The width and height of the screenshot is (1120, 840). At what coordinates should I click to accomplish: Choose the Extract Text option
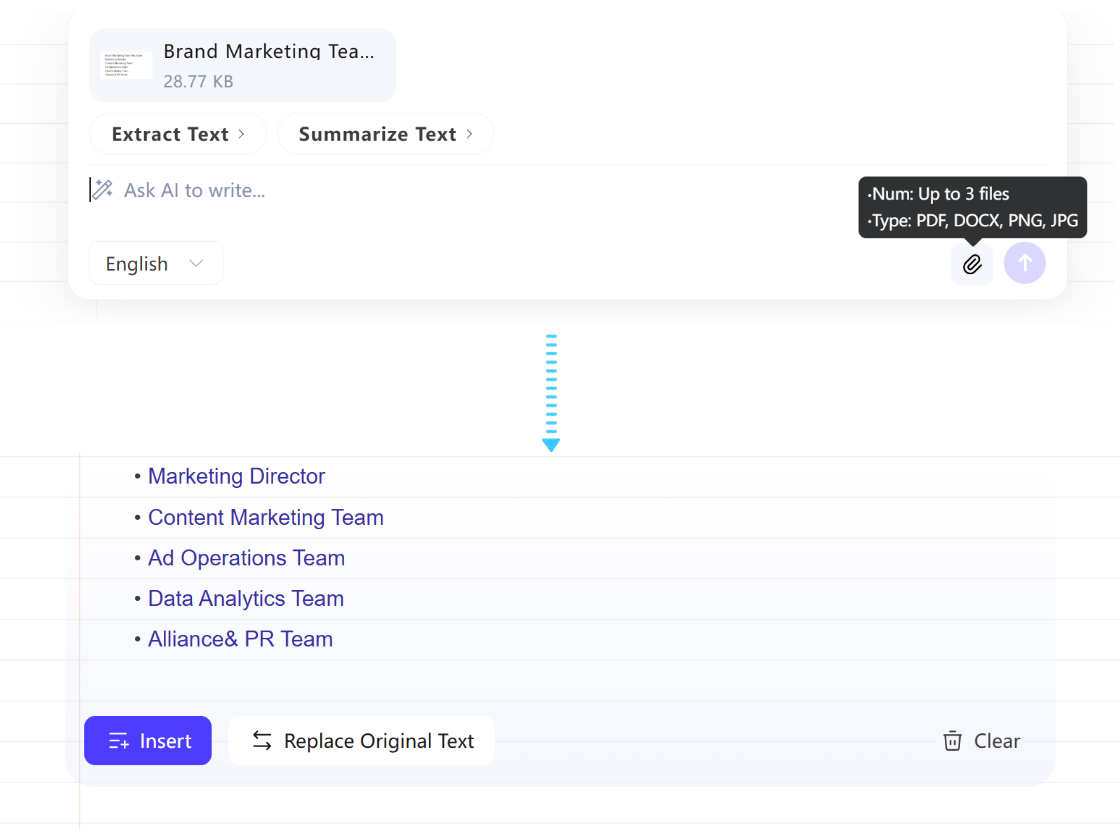170,134
